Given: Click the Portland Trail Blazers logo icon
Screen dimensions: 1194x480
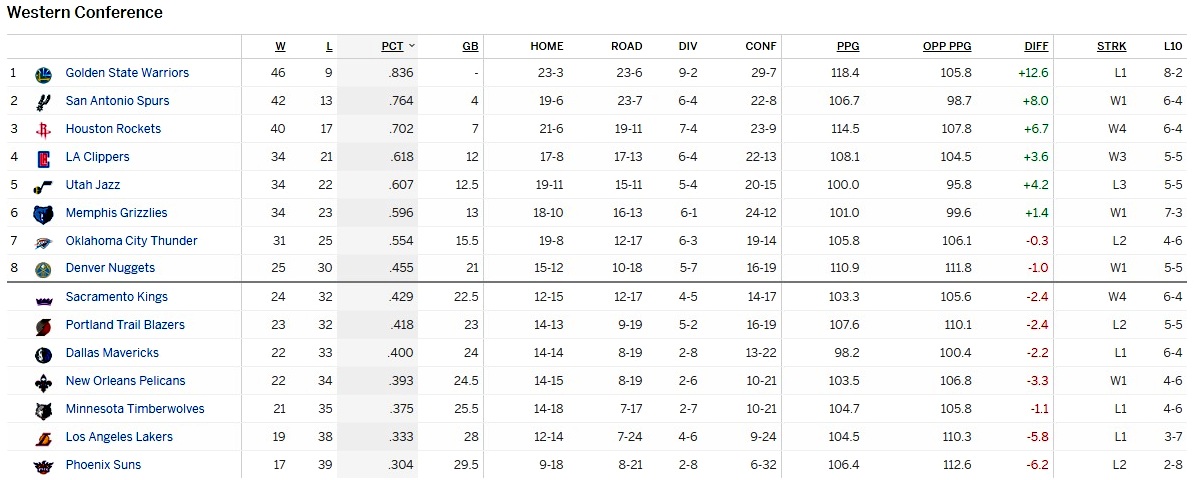Looking at the screenshot, I should pos(43,325).
